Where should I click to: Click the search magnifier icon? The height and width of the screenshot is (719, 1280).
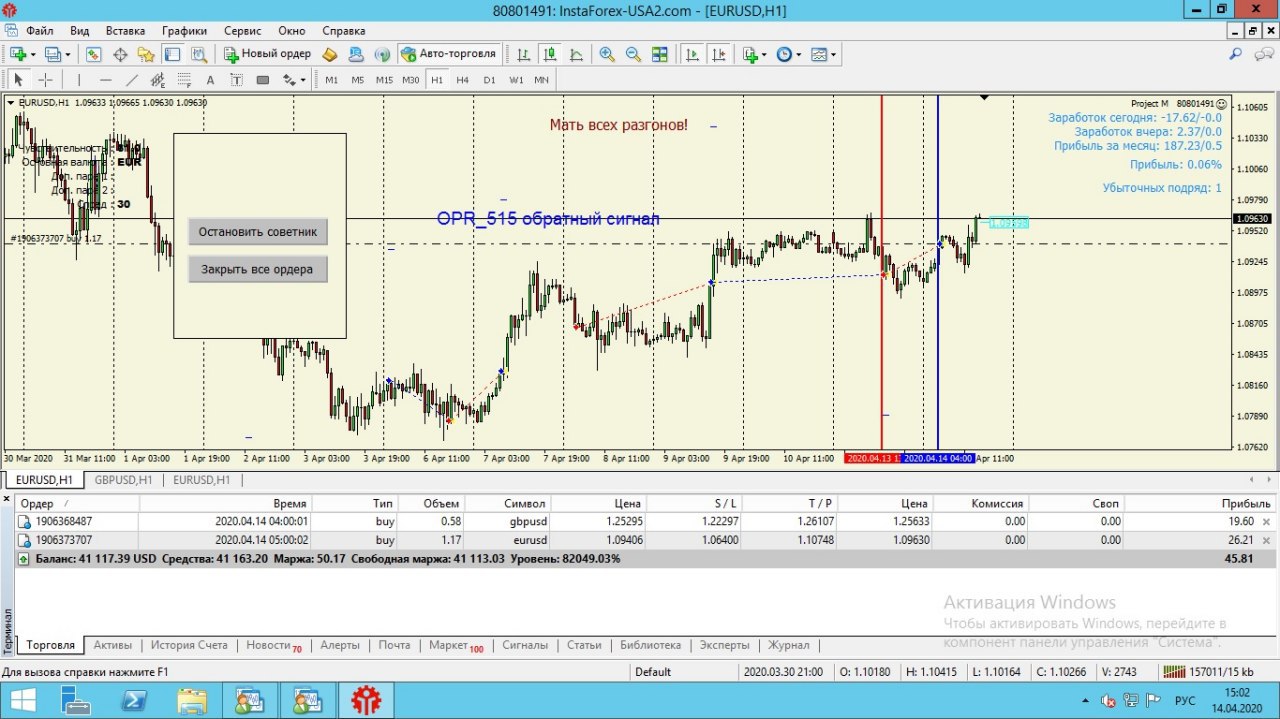(1236, 54)
